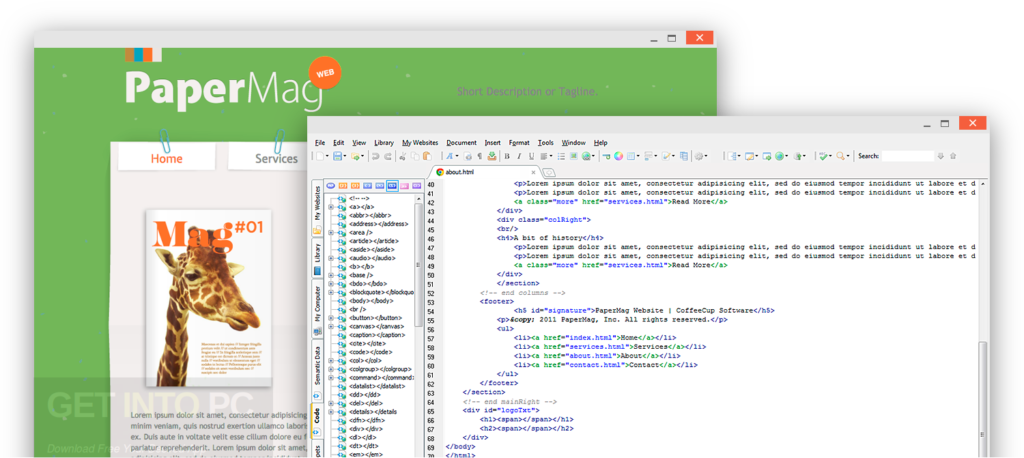Click the search up arrow icon

[x=953, y=156]
